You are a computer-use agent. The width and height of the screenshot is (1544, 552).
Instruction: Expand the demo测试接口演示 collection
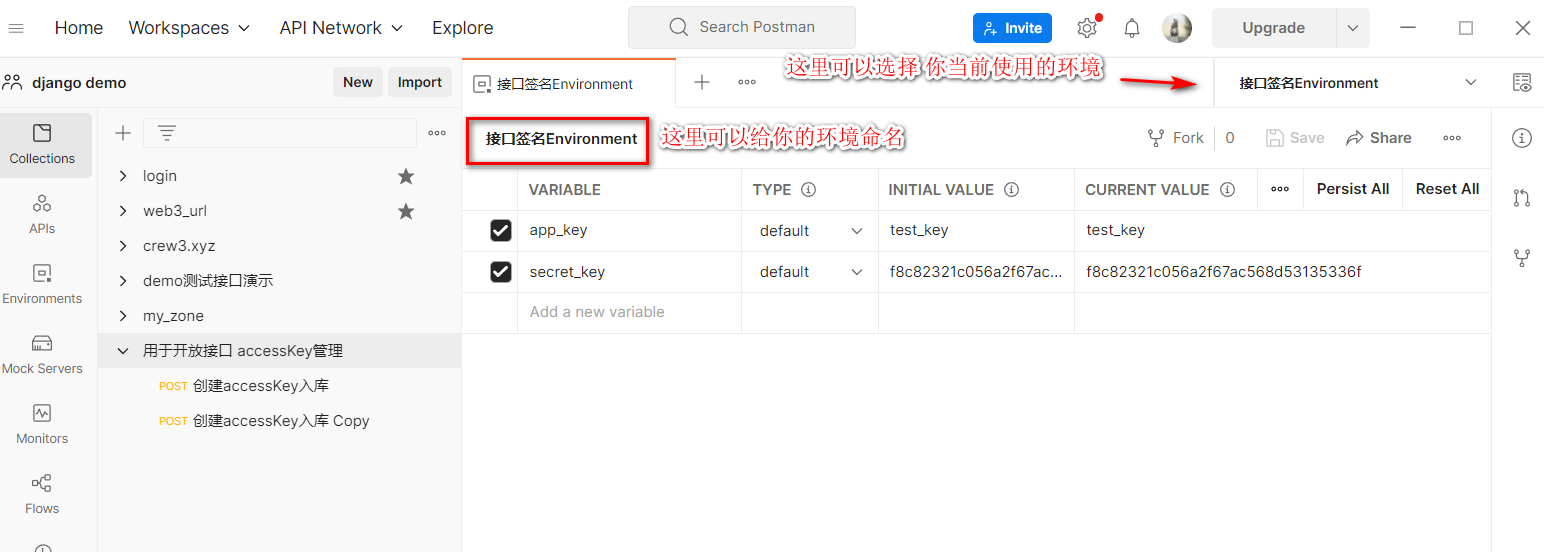123,281
